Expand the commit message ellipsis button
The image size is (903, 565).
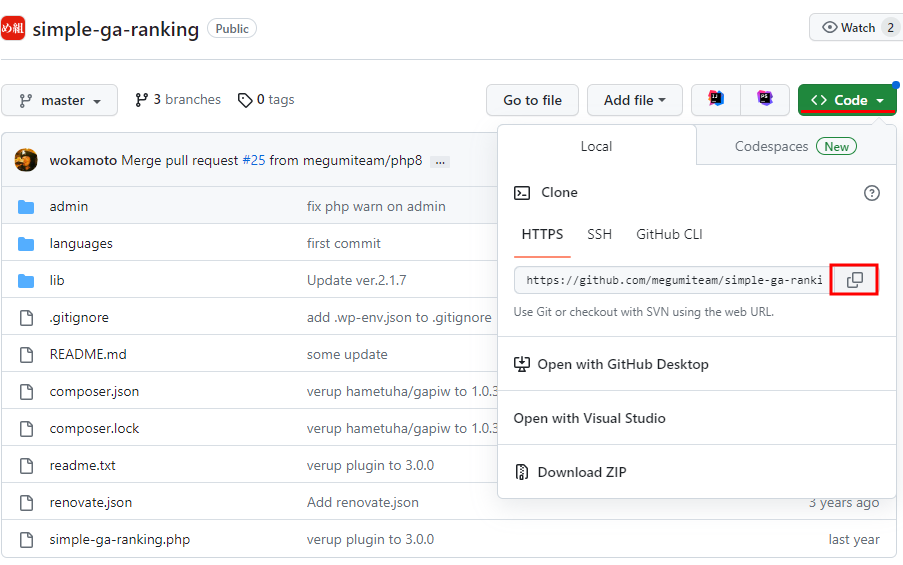click(440, 162)
